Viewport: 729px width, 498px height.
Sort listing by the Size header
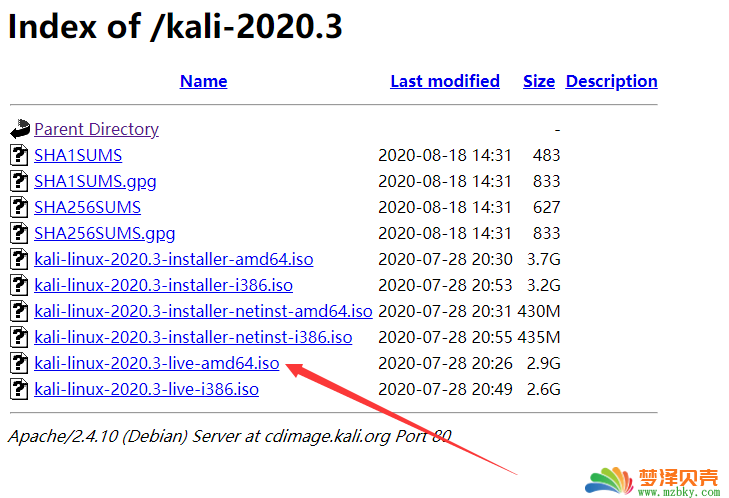(x=539, y=81)
